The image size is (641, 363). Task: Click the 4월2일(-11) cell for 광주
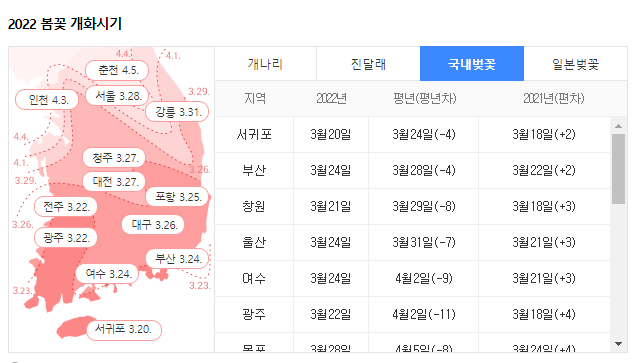tap(424, 314)
